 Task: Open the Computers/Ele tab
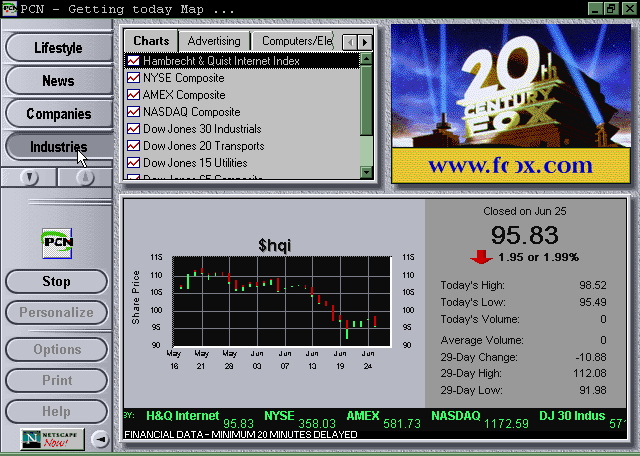tap(296, 41)
